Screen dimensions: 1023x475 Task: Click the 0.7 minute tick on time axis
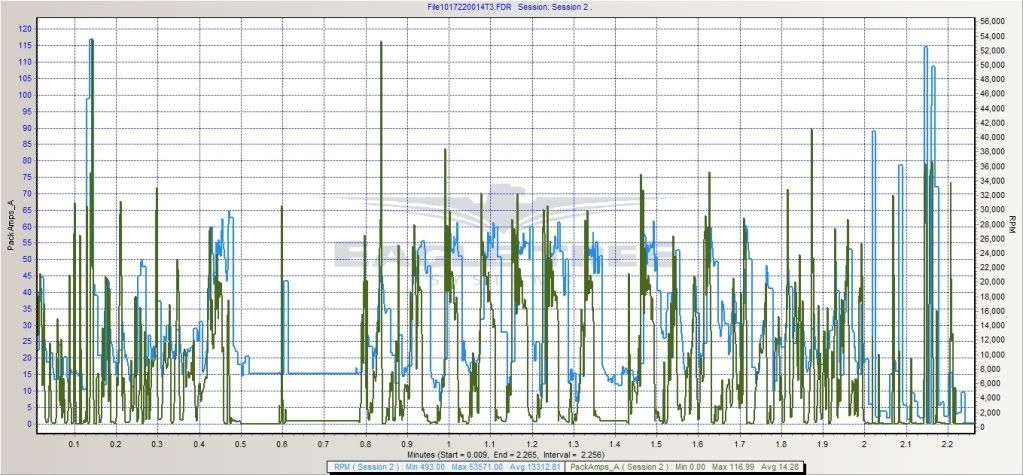(322, 443)
